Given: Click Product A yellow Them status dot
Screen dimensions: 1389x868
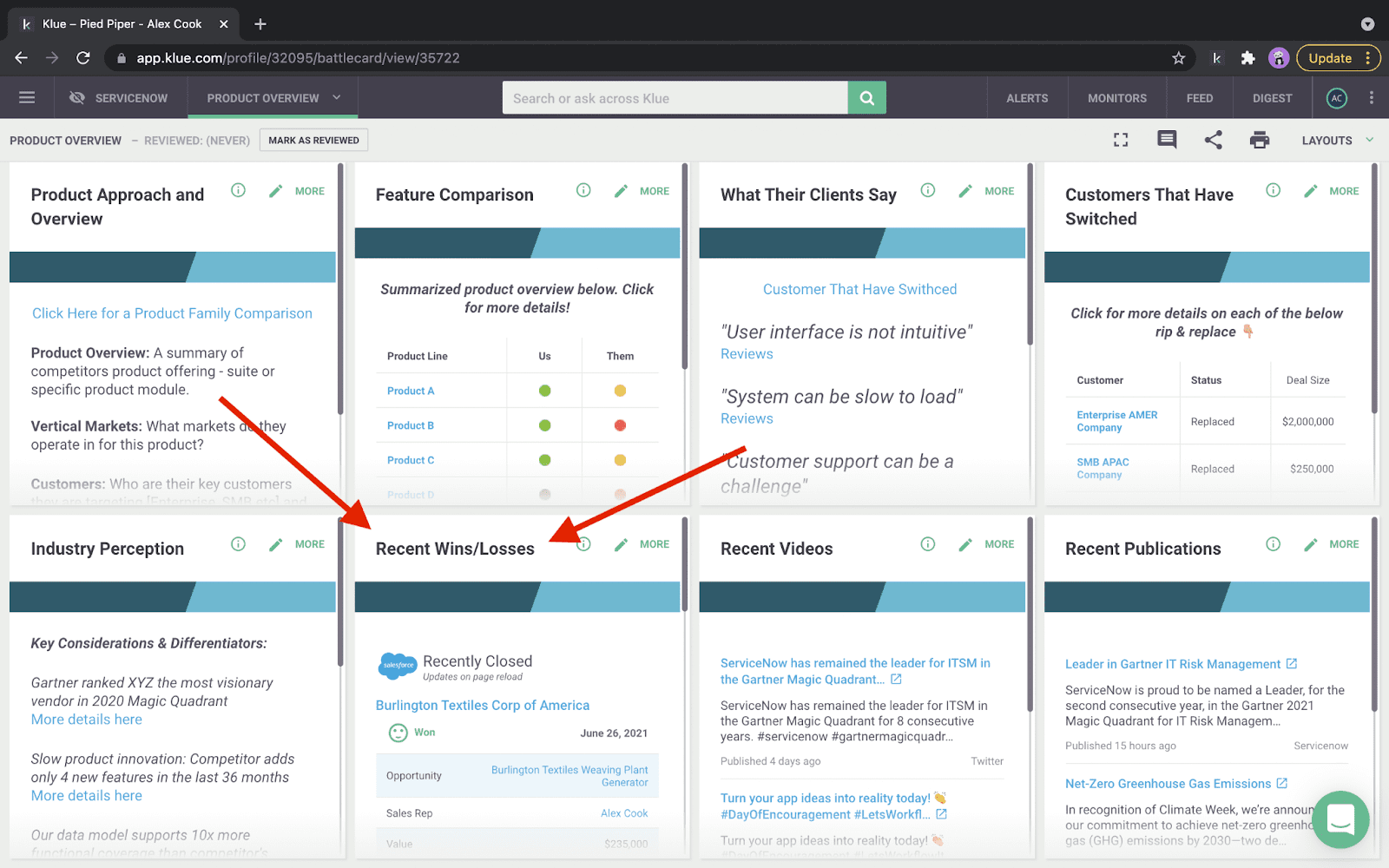Looking at the screenshot, I should (x=620, y=391).
